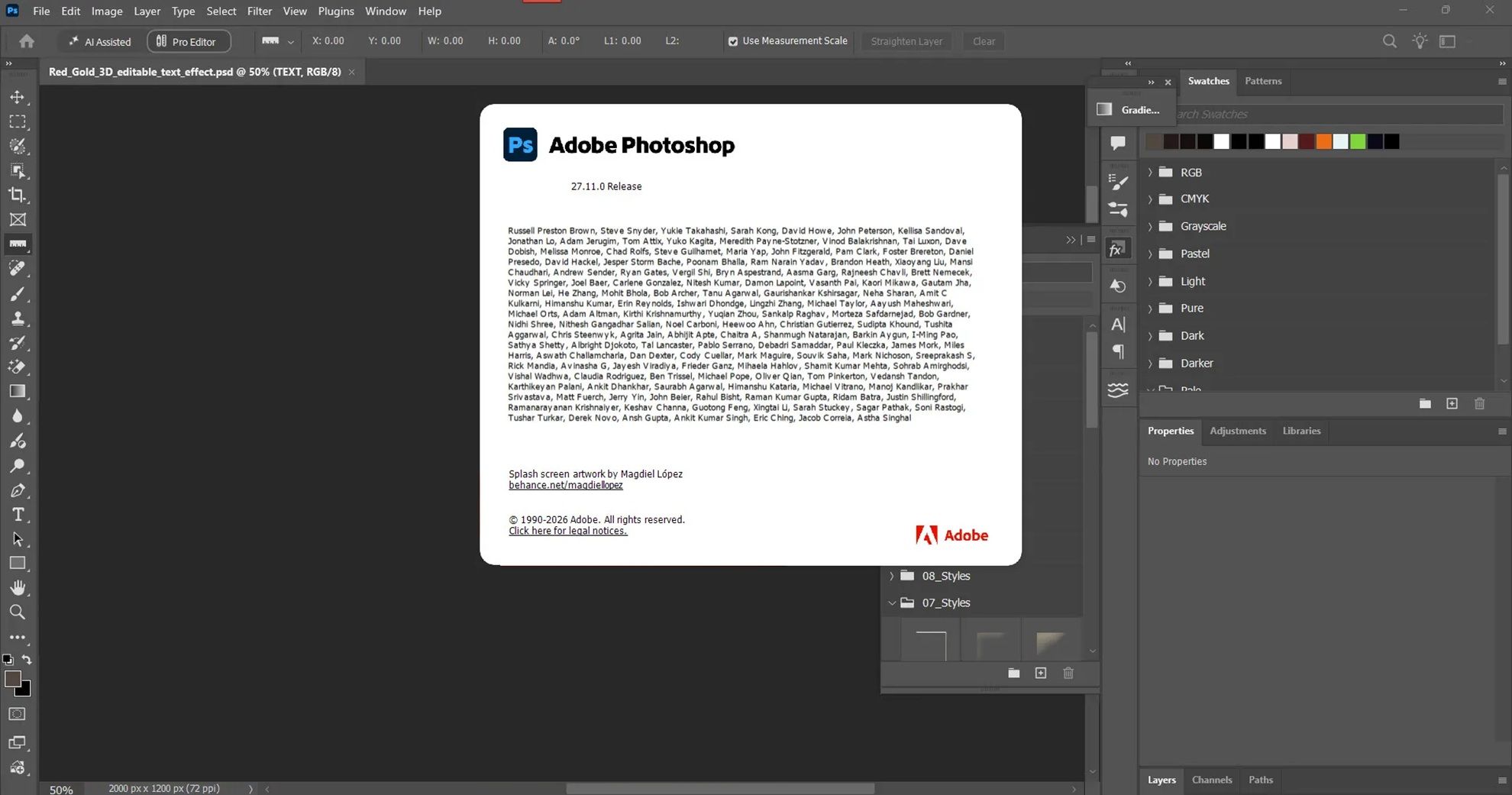This screenshot has height=795, width=1512.
Task: Open the Character panel icon
Action: pos(1118,324)
